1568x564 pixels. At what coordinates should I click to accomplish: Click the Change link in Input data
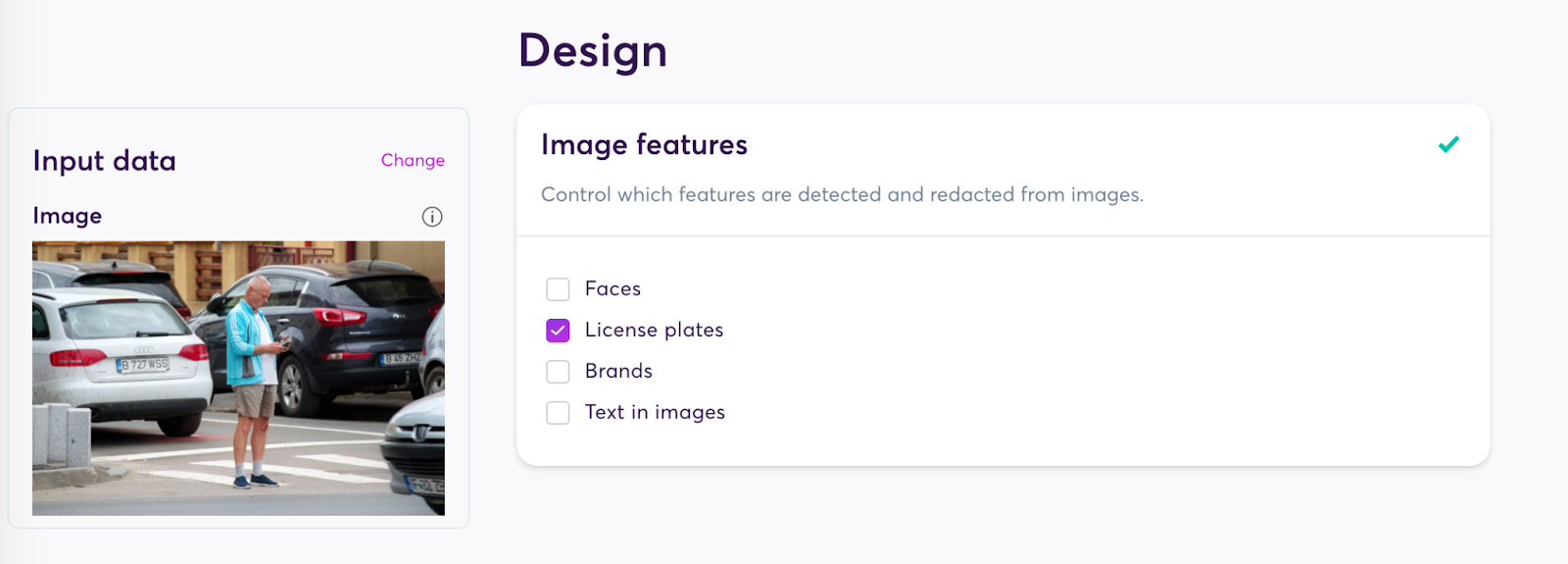(x=413, y=160)
